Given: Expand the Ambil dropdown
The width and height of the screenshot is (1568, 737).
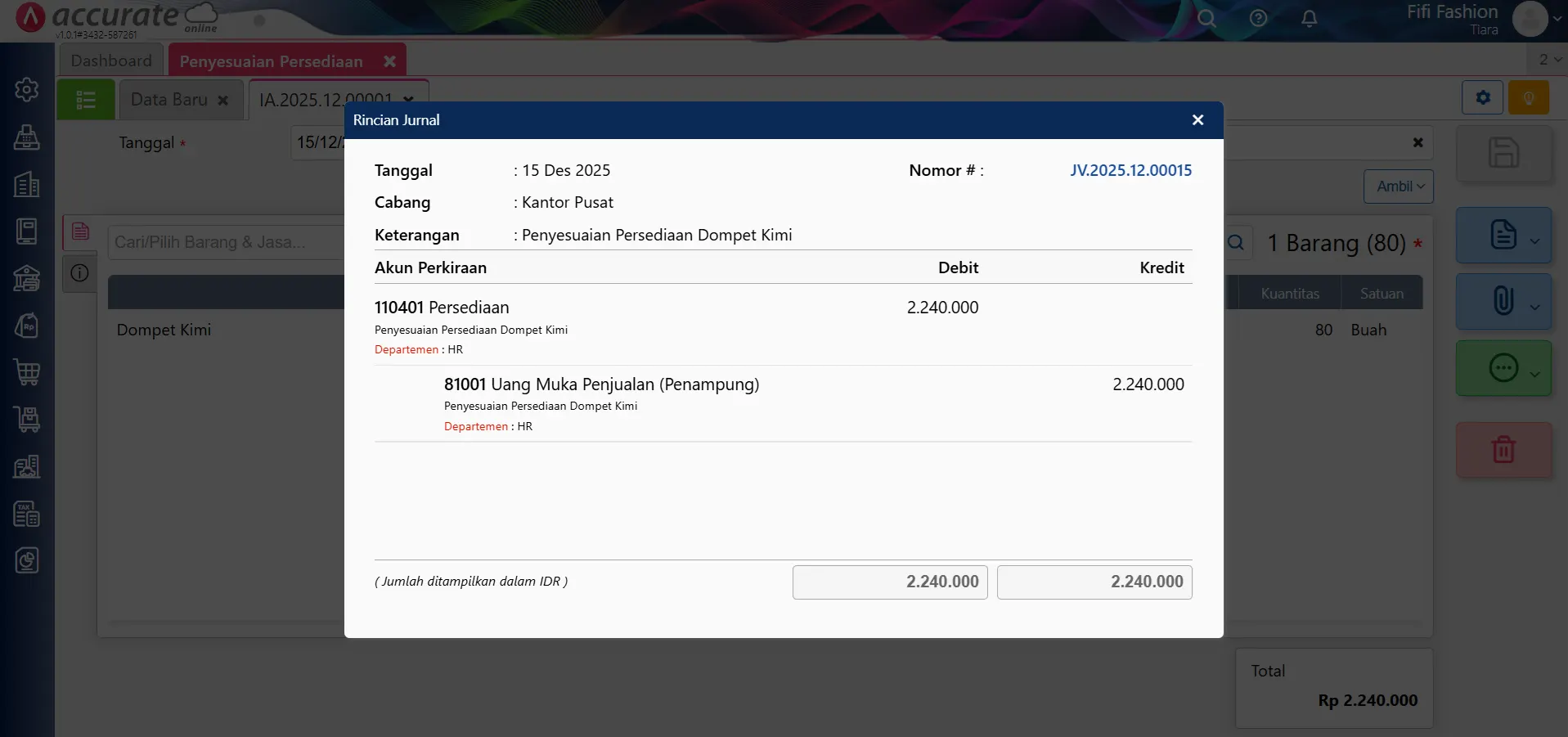Looking at the screenshot, I should pos(1399,186).
